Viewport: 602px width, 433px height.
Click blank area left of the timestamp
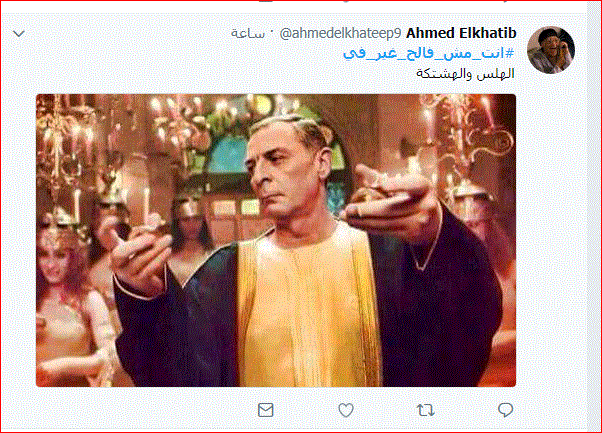(x=127, y=34)
